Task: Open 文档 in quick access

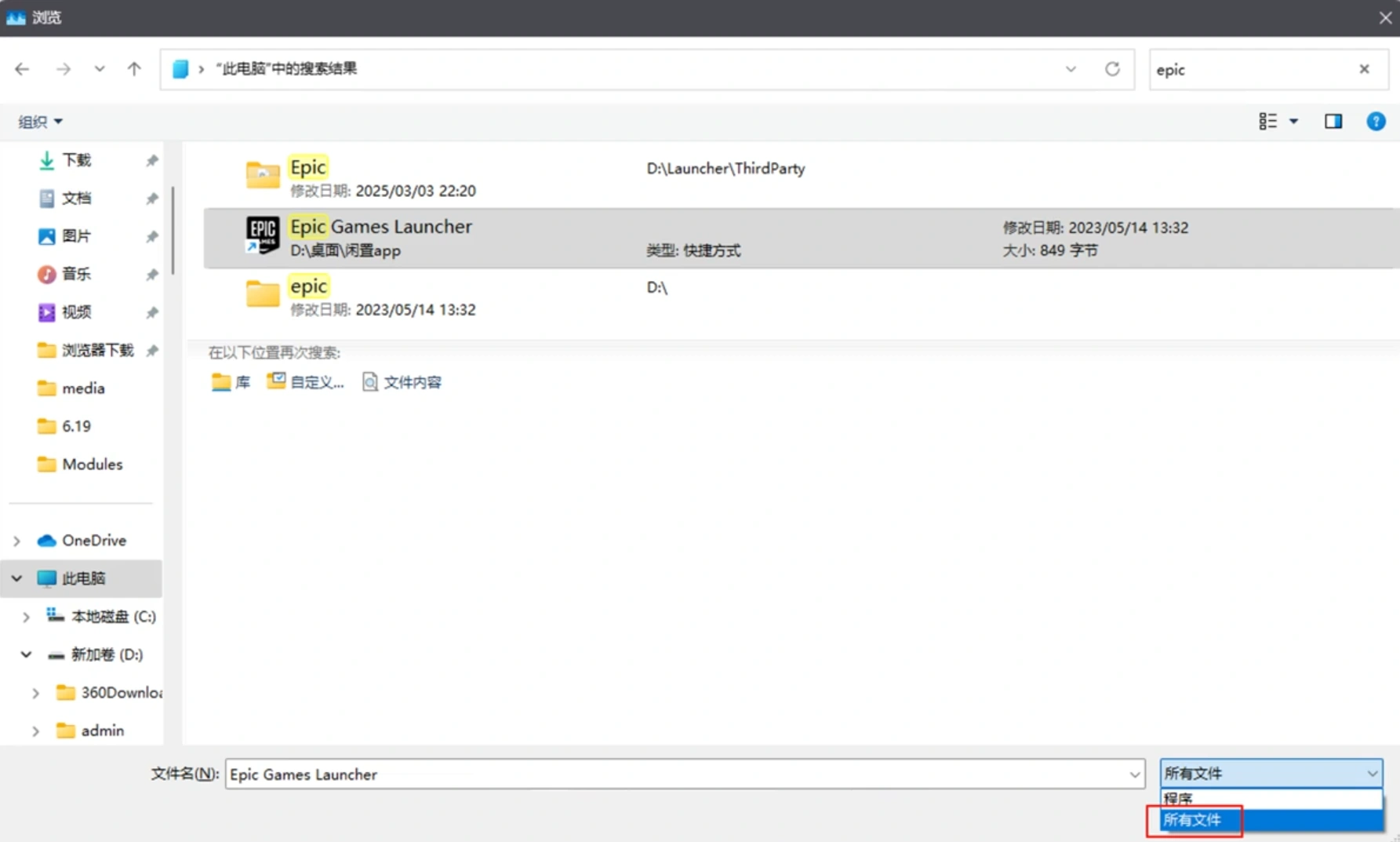Action: 76,198
